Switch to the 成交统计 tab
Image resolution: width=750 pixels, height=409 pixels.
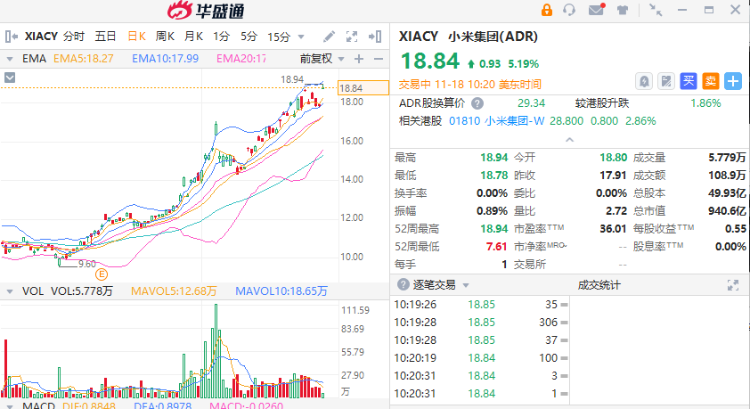tap(599, 285)
